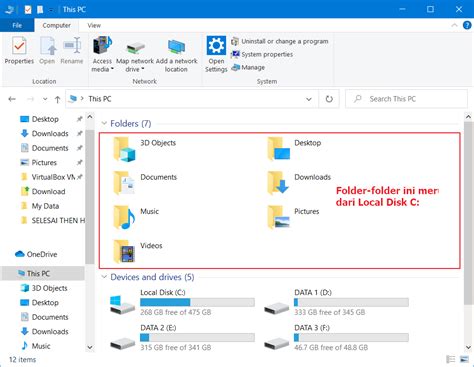The image size is (474, 367).
Task: Choose Add a network location
Action: 176,56
